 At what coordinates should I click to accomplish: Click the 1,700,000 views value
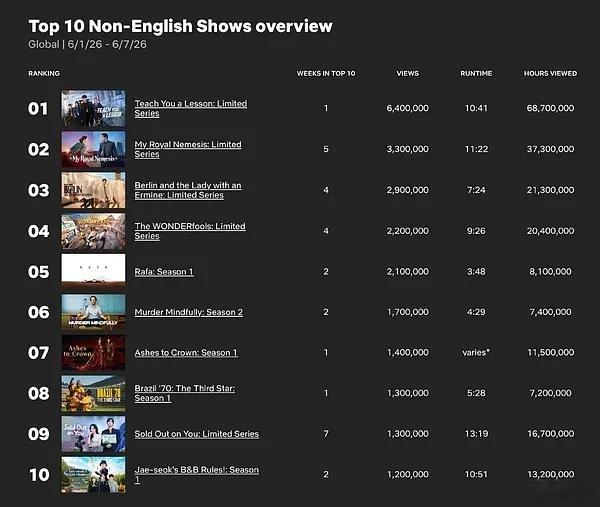point(408,312)
